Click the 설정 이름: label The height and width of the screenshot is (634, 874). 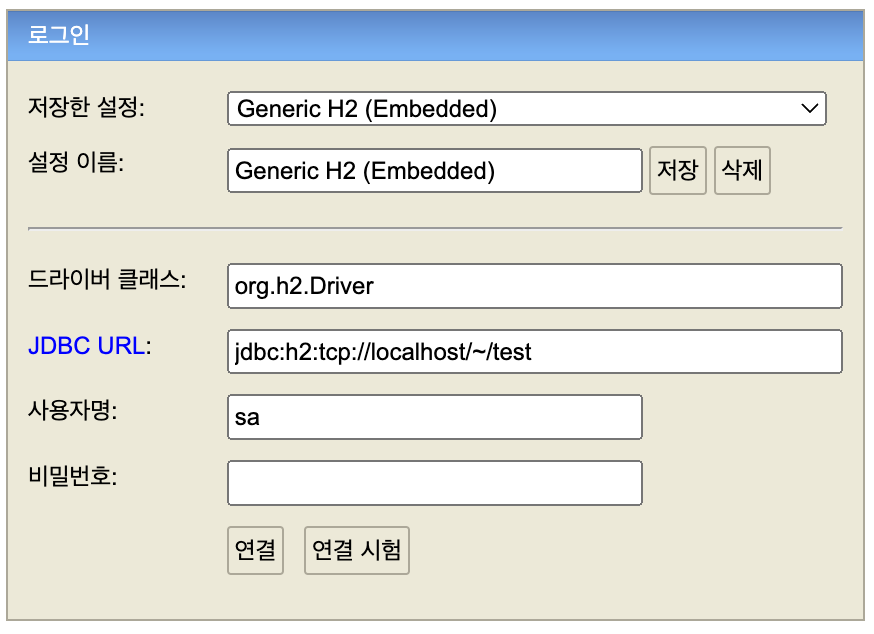(x=76, y=162)
